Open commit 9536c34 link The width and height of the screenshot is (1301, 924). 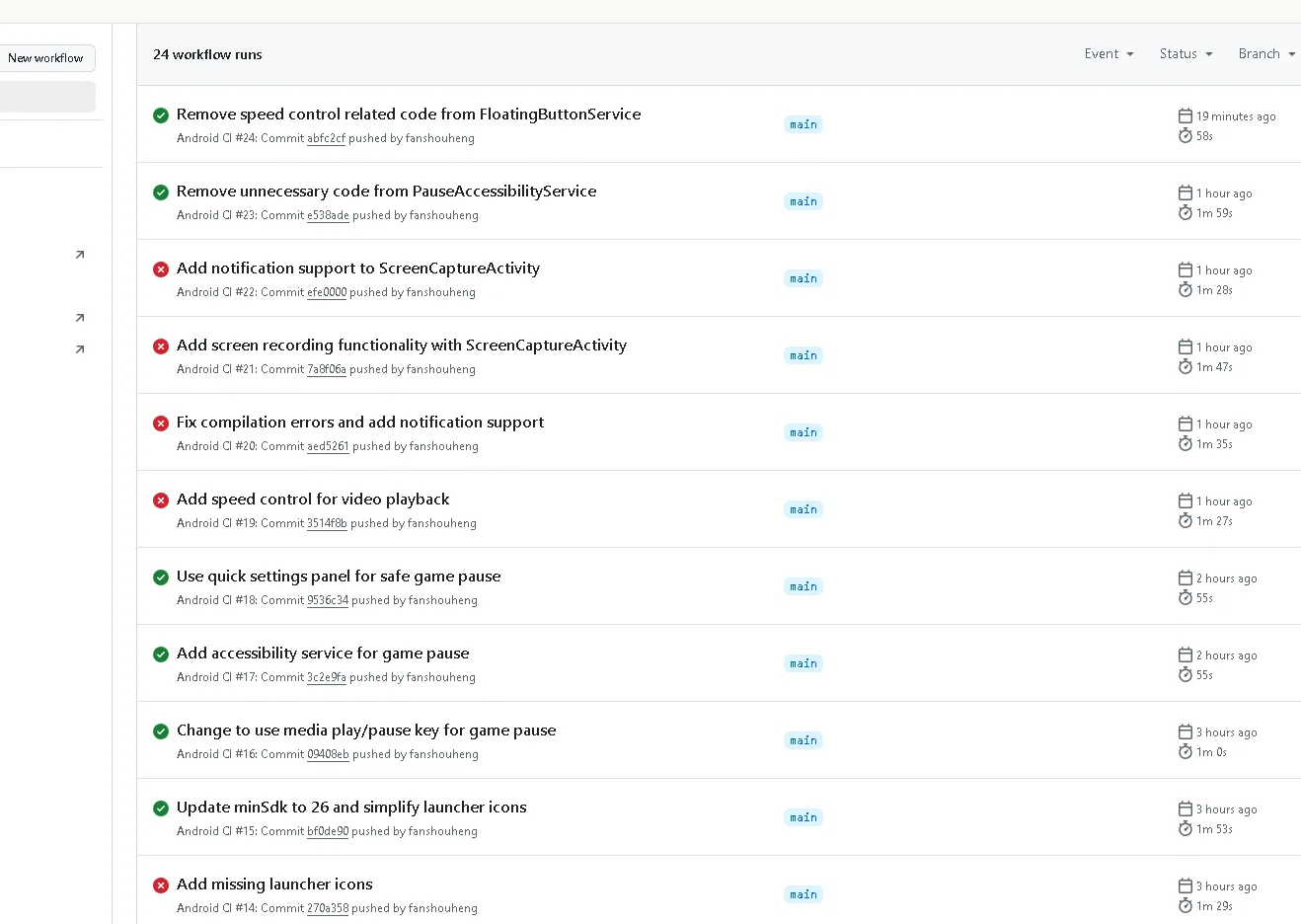click(x=328, y=600)
